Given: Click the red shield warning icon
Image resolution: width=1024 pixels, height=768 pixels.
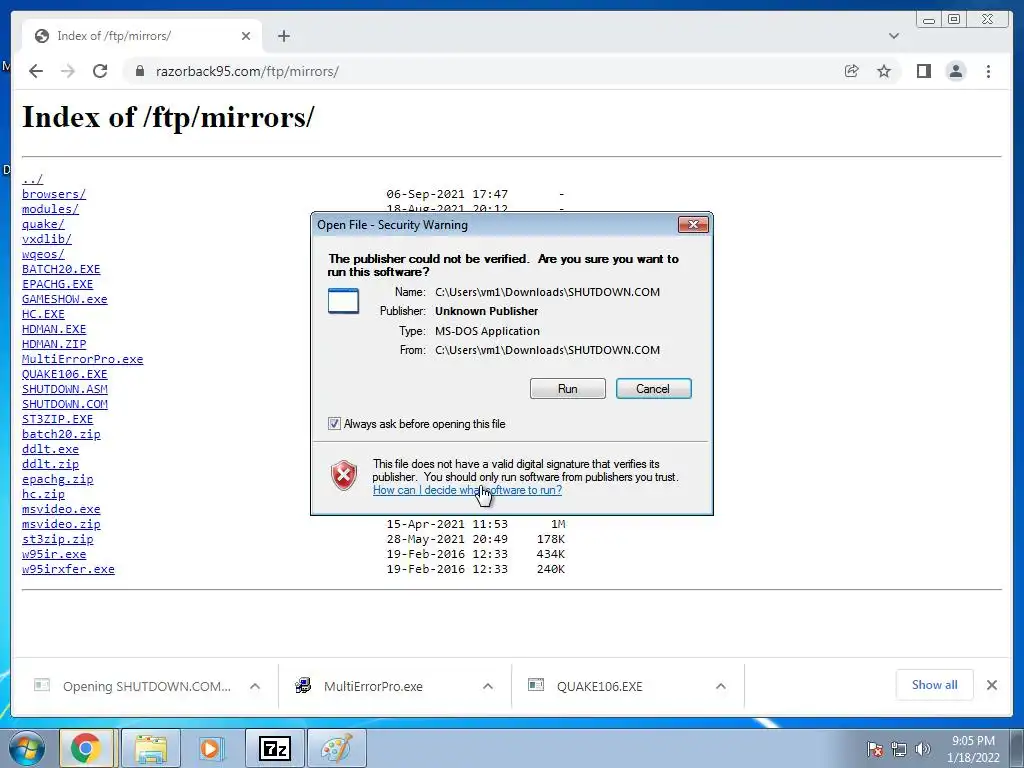Looking at the screenshot, I should (x=344, y=475).
